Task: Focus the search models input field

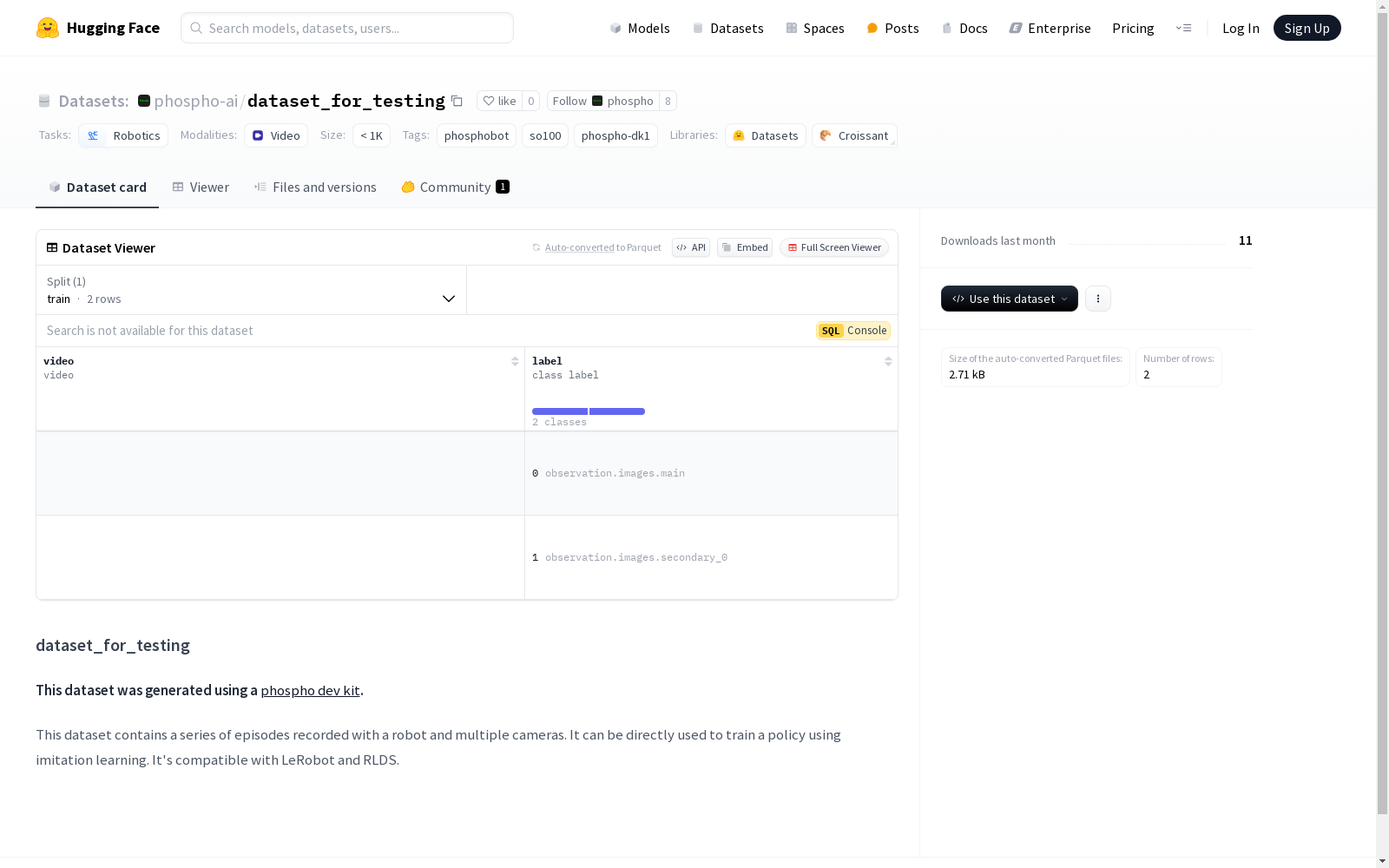Action: pos(347,28)
